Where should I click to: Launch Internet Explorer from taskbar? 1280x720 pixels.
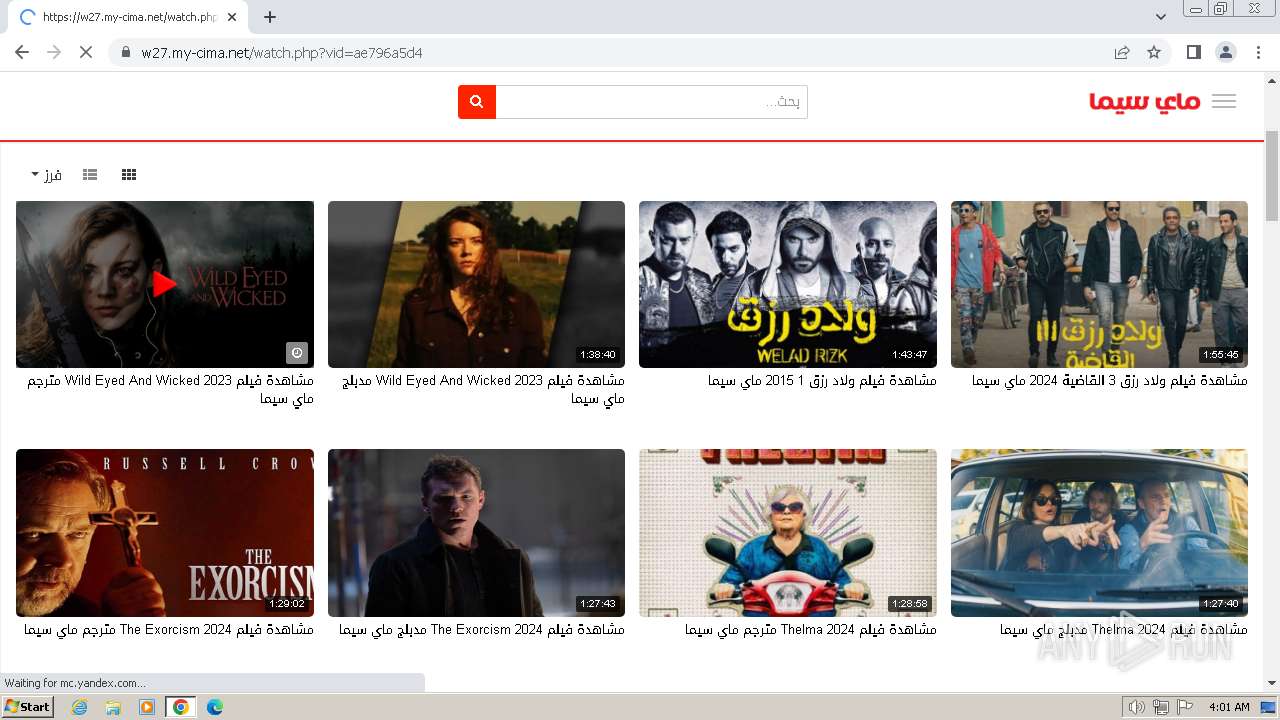pyautogui.click(x=79, y=707)
